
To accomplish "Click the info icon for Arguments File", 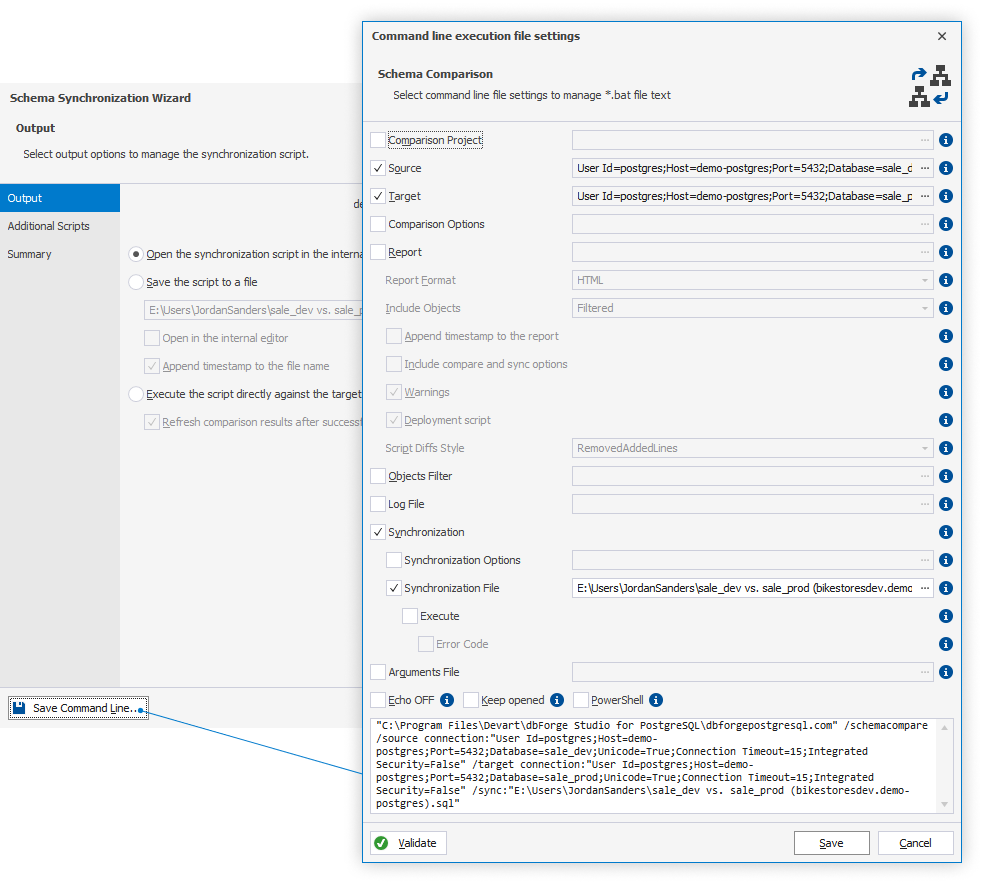I will (946, 672).
